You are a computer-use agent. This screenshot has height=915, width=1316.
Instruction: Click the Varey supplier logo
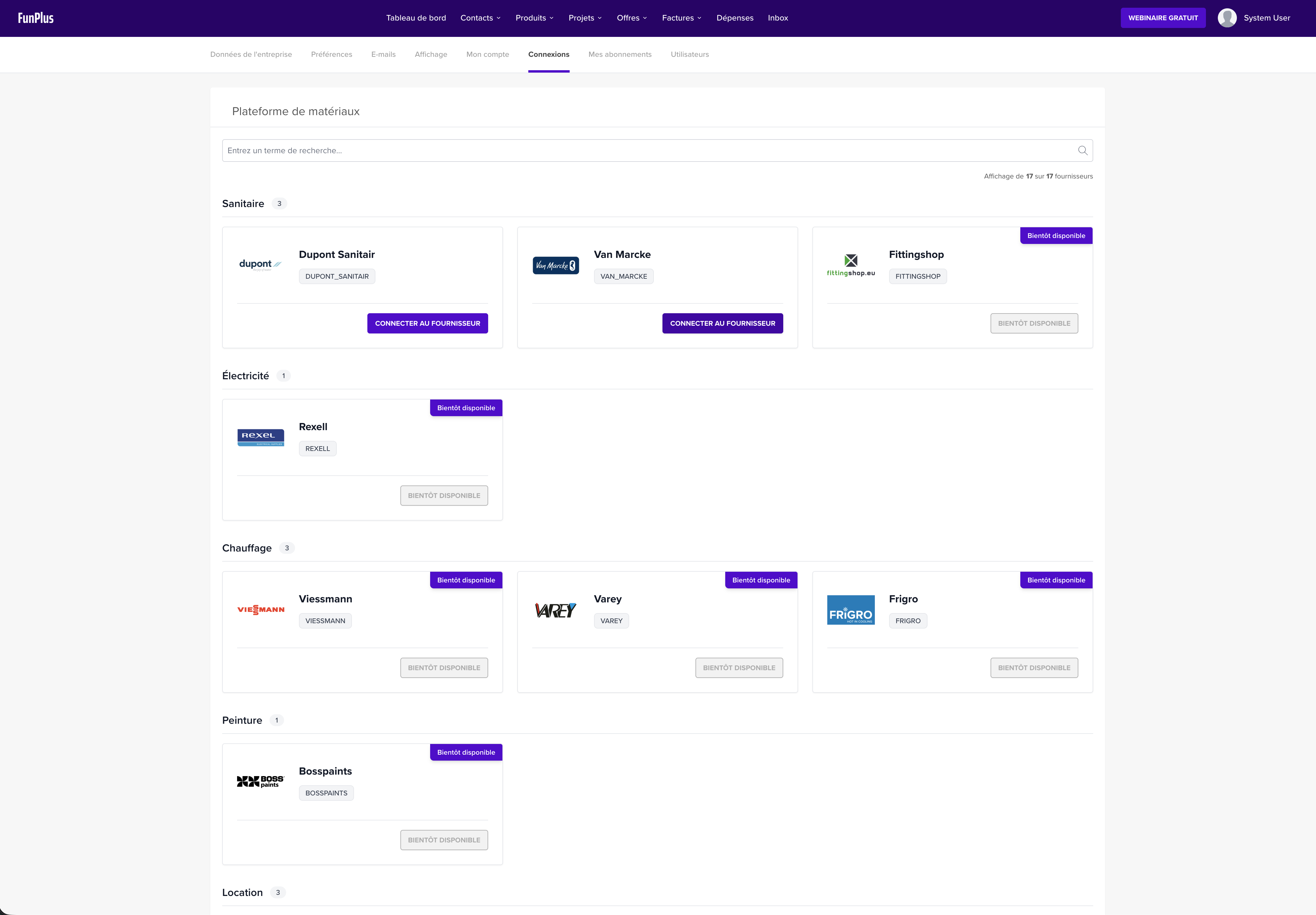point(555,610)
